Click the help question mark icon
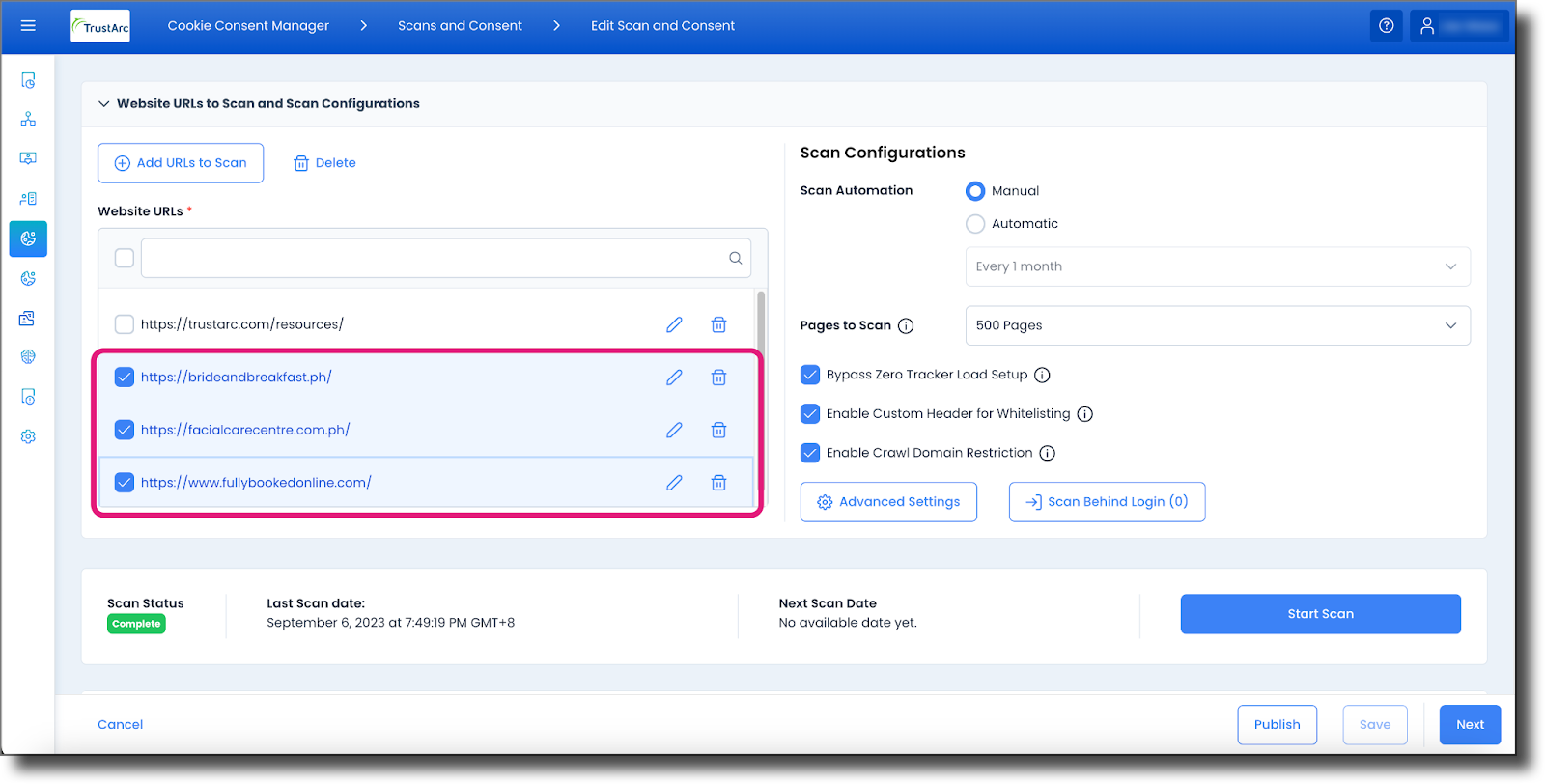Viewport: 1545px width, 784px height. click(1386, 26)
